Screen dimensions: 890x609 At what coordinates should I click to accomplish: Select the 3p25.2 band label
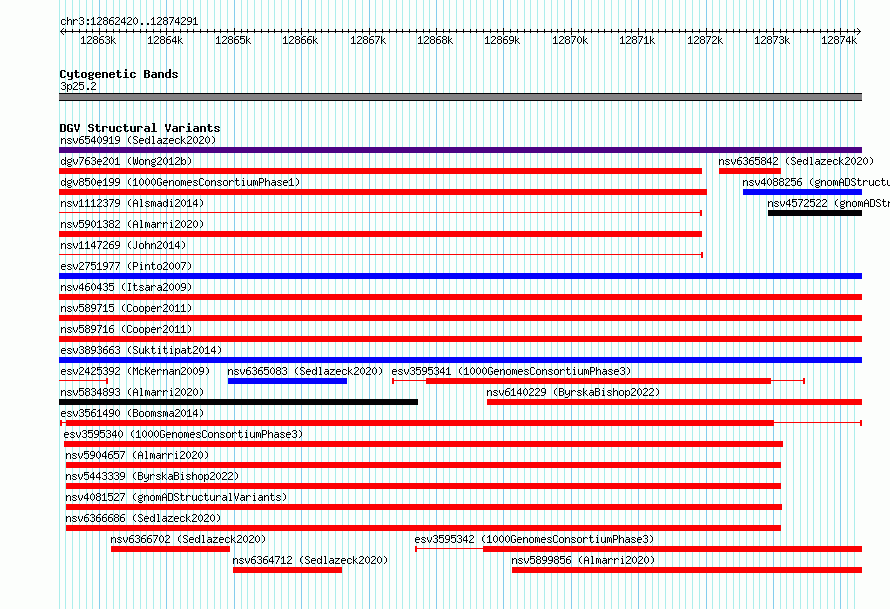pos(78,86)
